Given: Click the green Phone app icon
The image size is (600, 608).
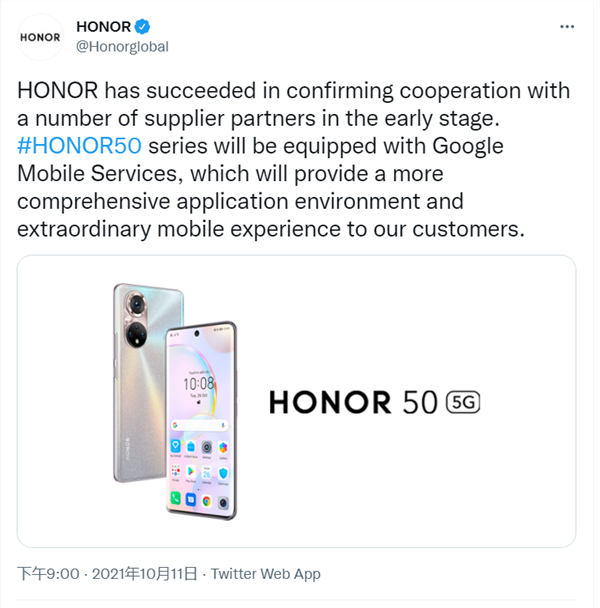Looking at the screenshot, I should 176,497.
